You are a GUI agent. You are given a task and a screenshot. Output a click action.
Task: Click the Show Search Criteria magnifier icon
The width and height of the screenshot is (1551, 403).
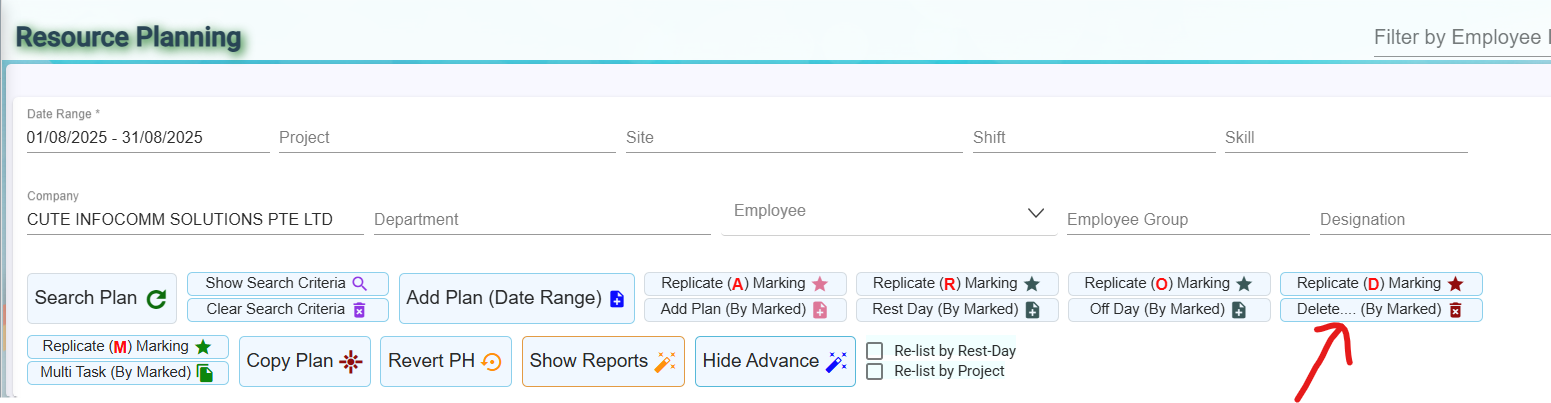click(x=360, y=283)
